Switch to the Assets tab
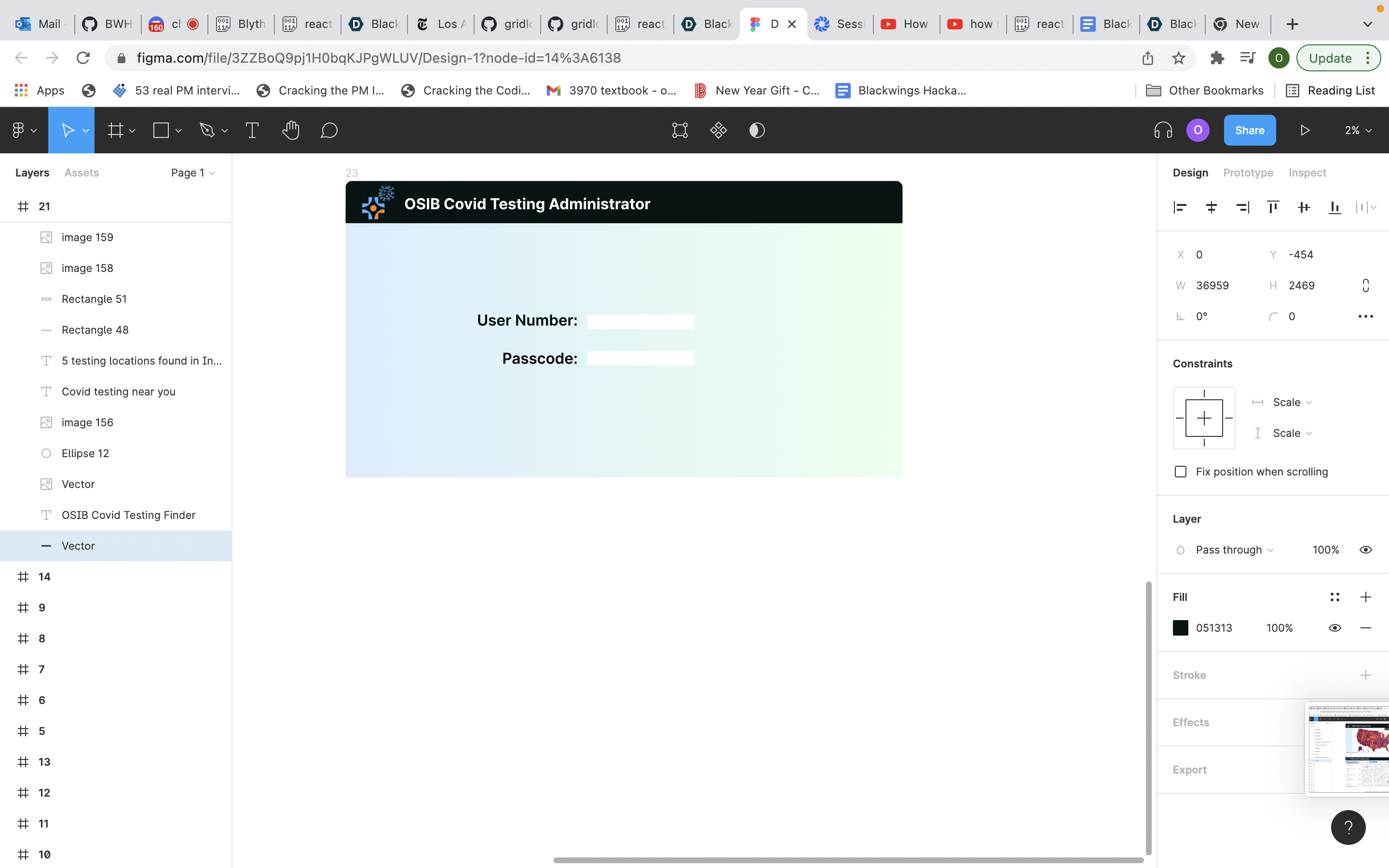This screenshot has height=868, width=1389. pyautogui.click(x=82, y=173)
